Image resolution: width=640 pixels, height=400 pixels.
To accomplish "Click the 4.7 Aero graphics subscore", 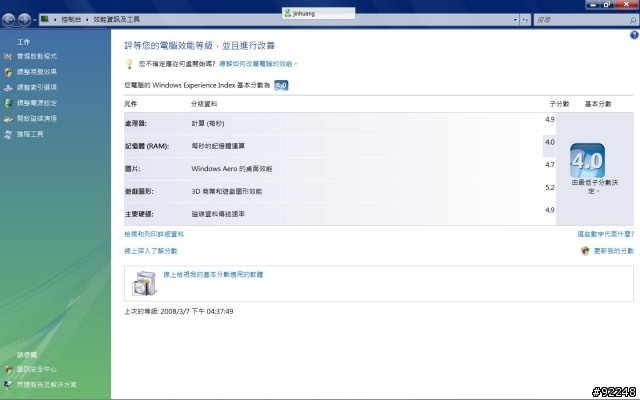I will pos(550,165).
